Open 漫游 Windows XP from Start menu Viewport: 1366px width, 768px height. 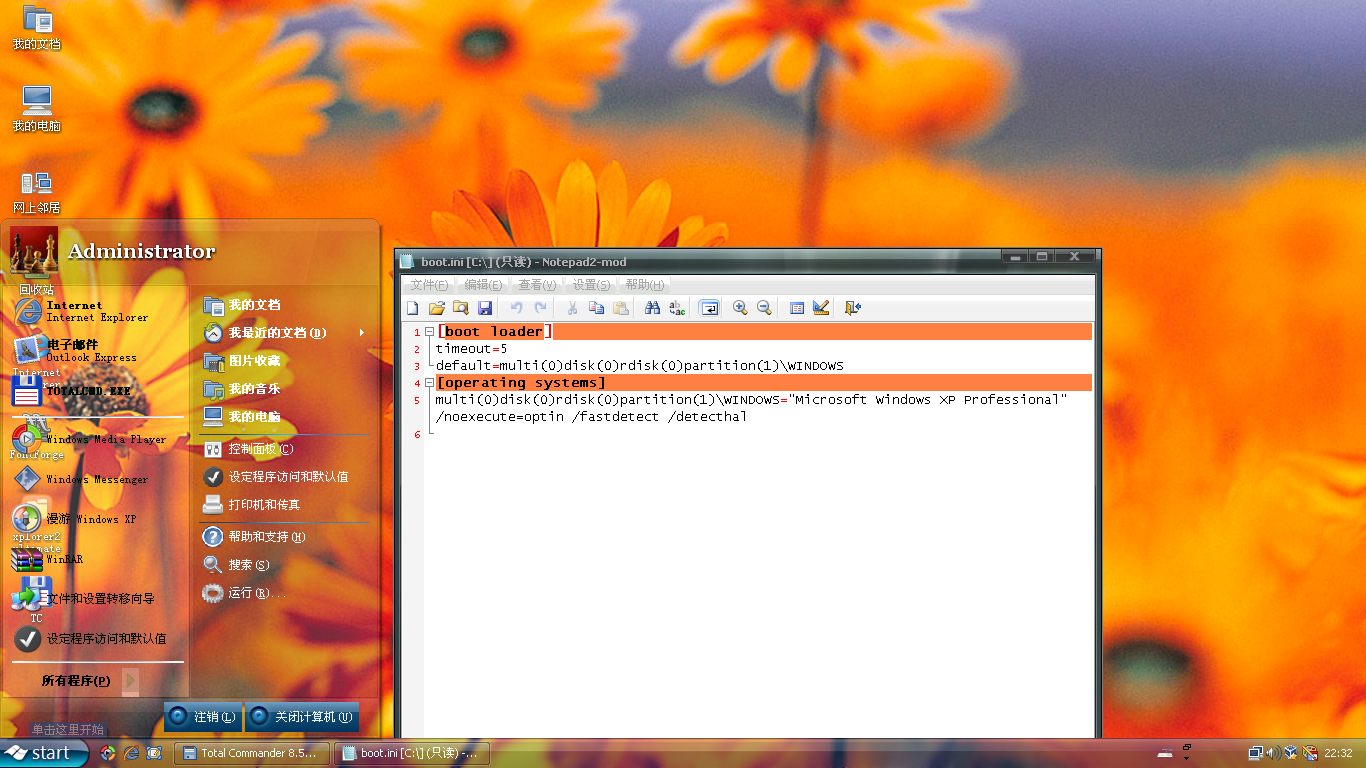pyautogui.click(x=96, y=519)
